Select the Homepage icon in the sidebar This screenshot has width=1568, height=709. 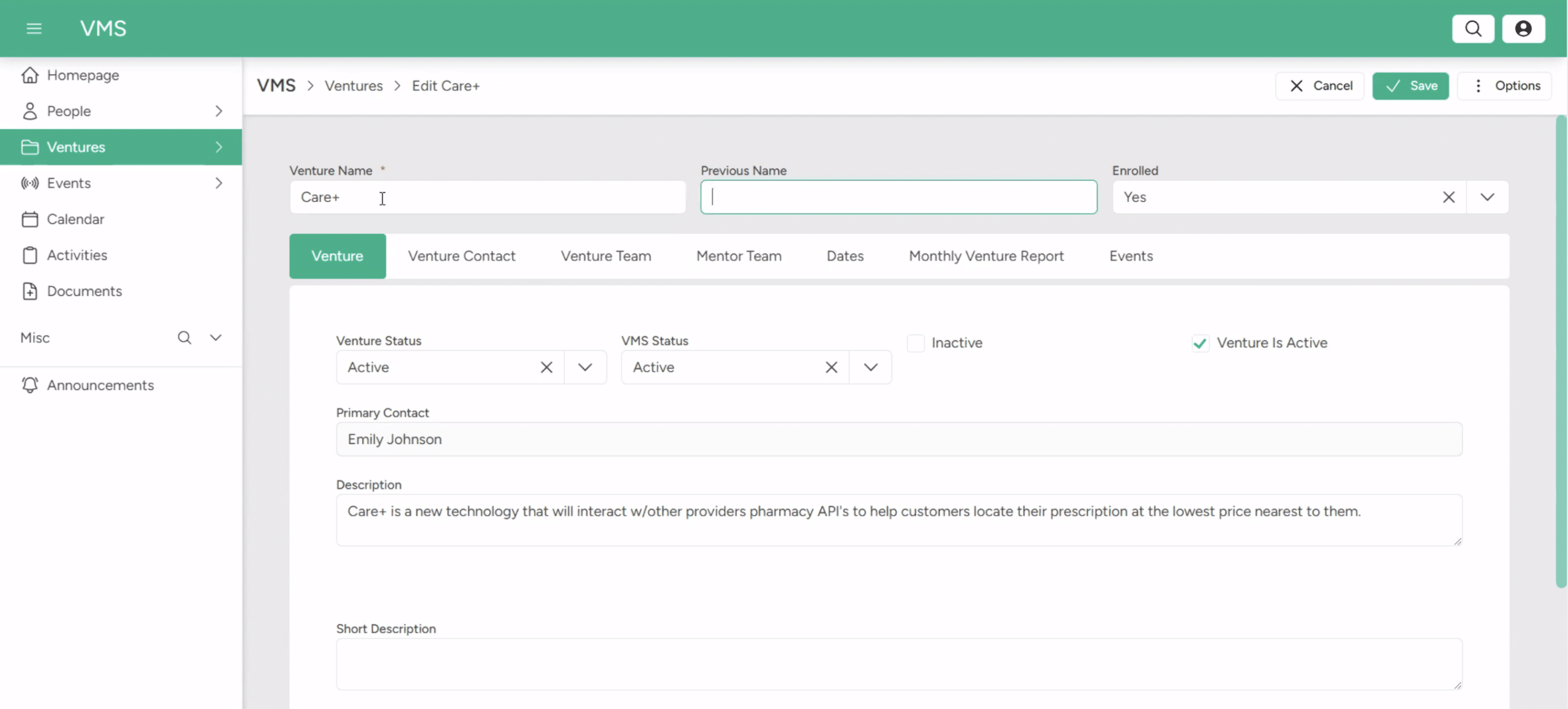(30, 75)
